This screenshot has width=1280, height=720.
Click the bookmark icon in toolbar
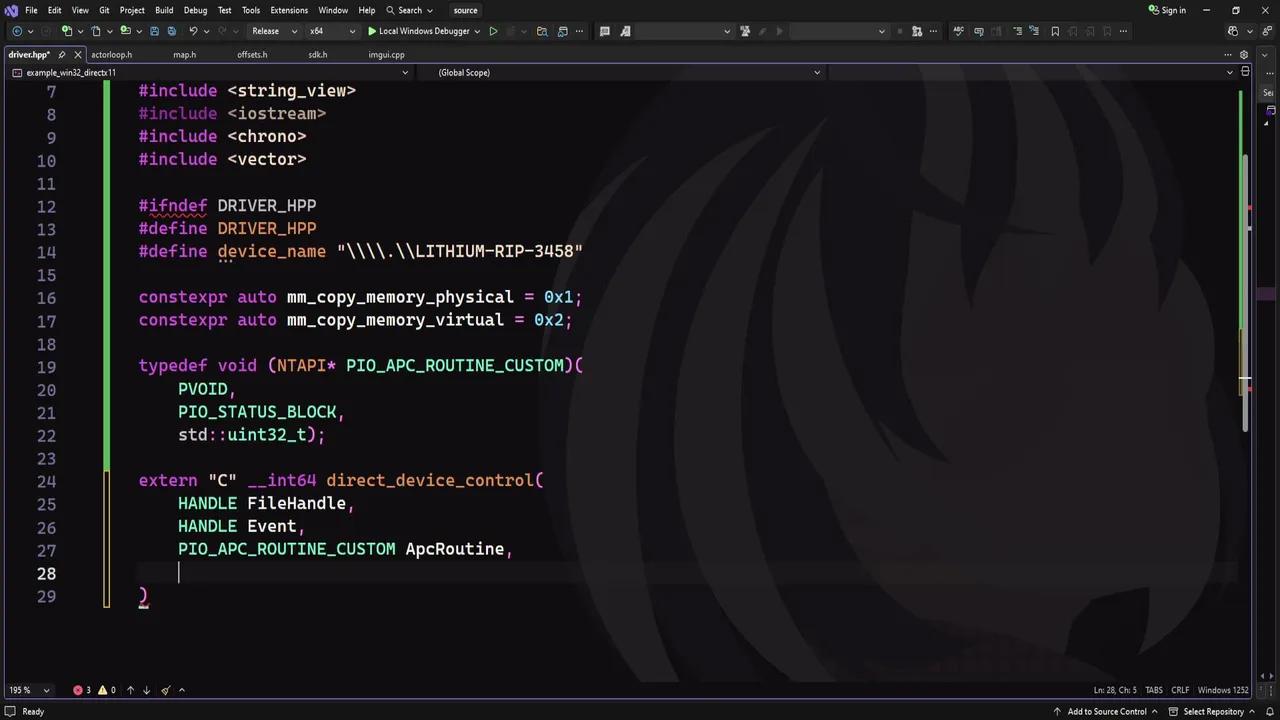click(1055, 31)
